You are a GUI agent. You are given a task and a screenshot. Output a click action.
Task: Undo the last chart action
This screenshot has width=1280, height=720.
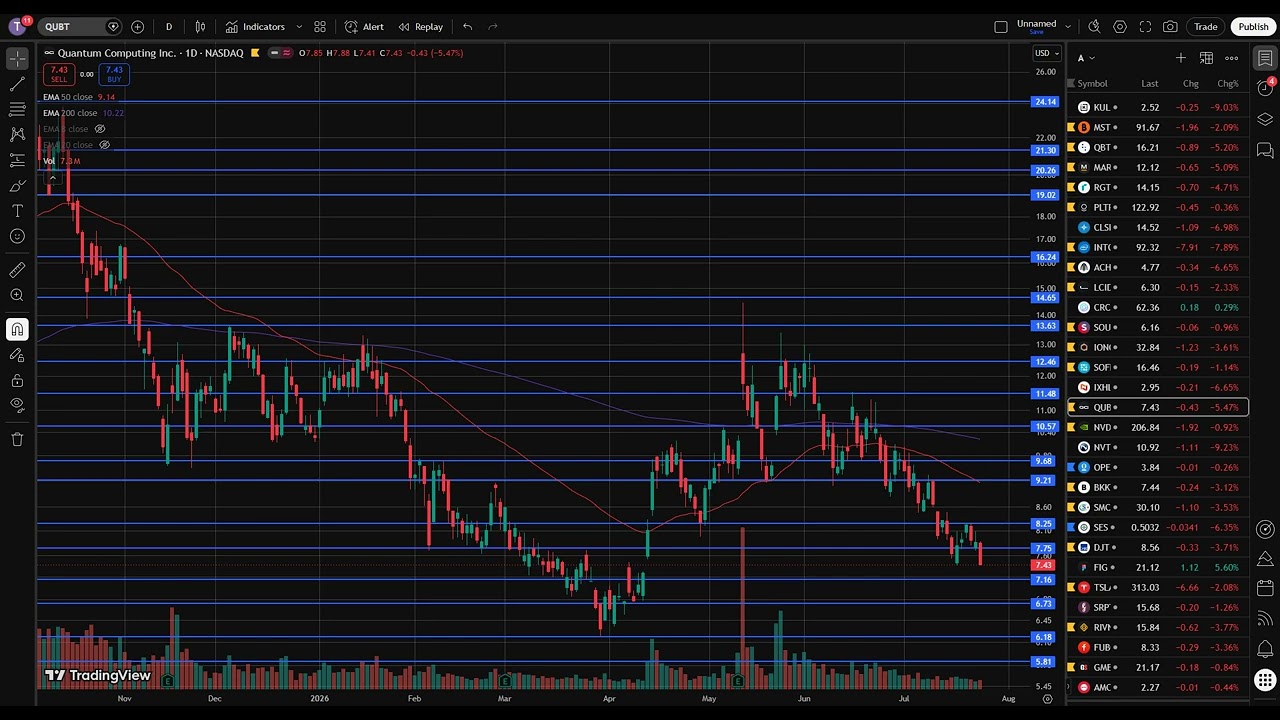467,27
